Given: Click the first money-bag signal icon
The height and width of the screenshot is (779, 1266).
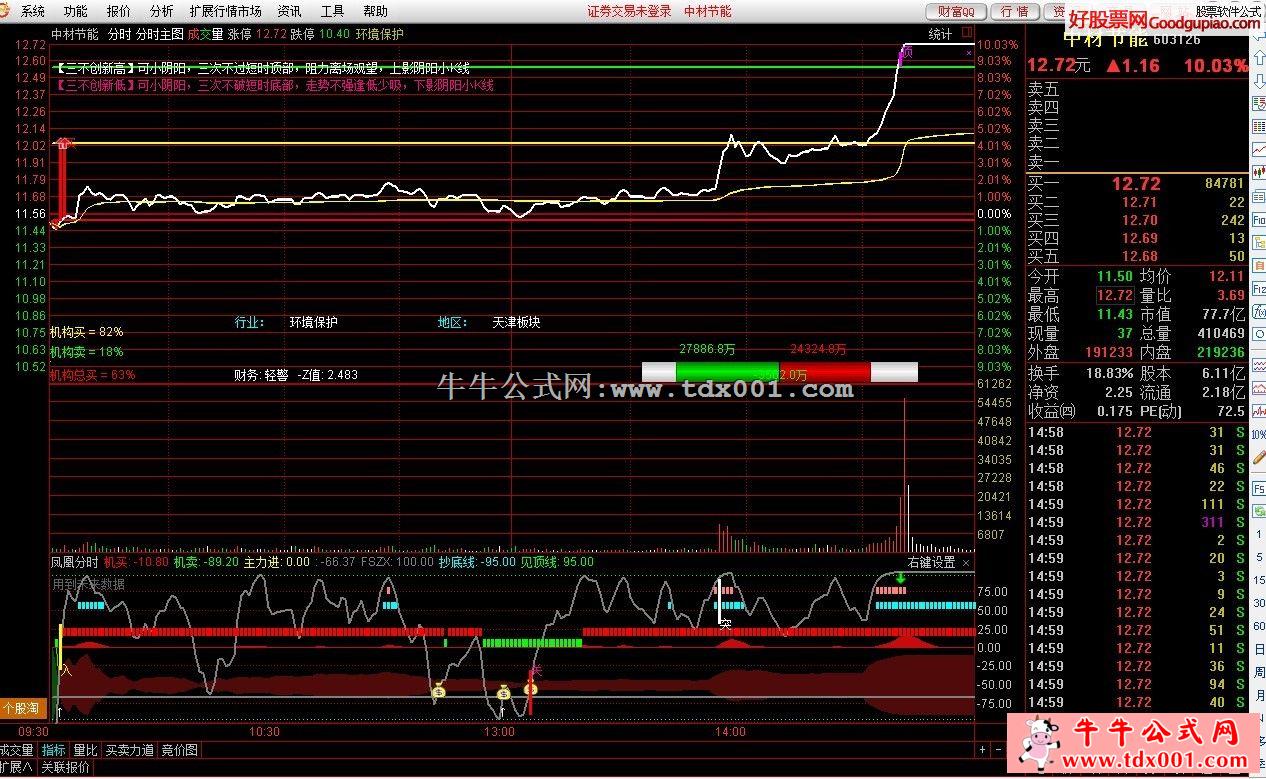Looking at the screenshot, I should [437, 690].
